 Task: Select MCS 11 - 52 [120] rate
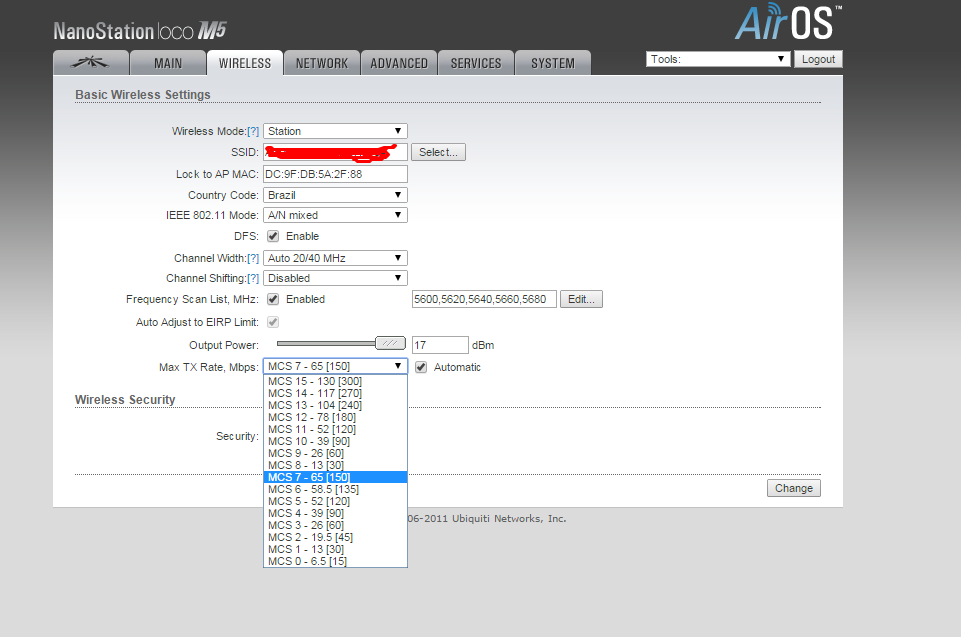coord(335,429)
